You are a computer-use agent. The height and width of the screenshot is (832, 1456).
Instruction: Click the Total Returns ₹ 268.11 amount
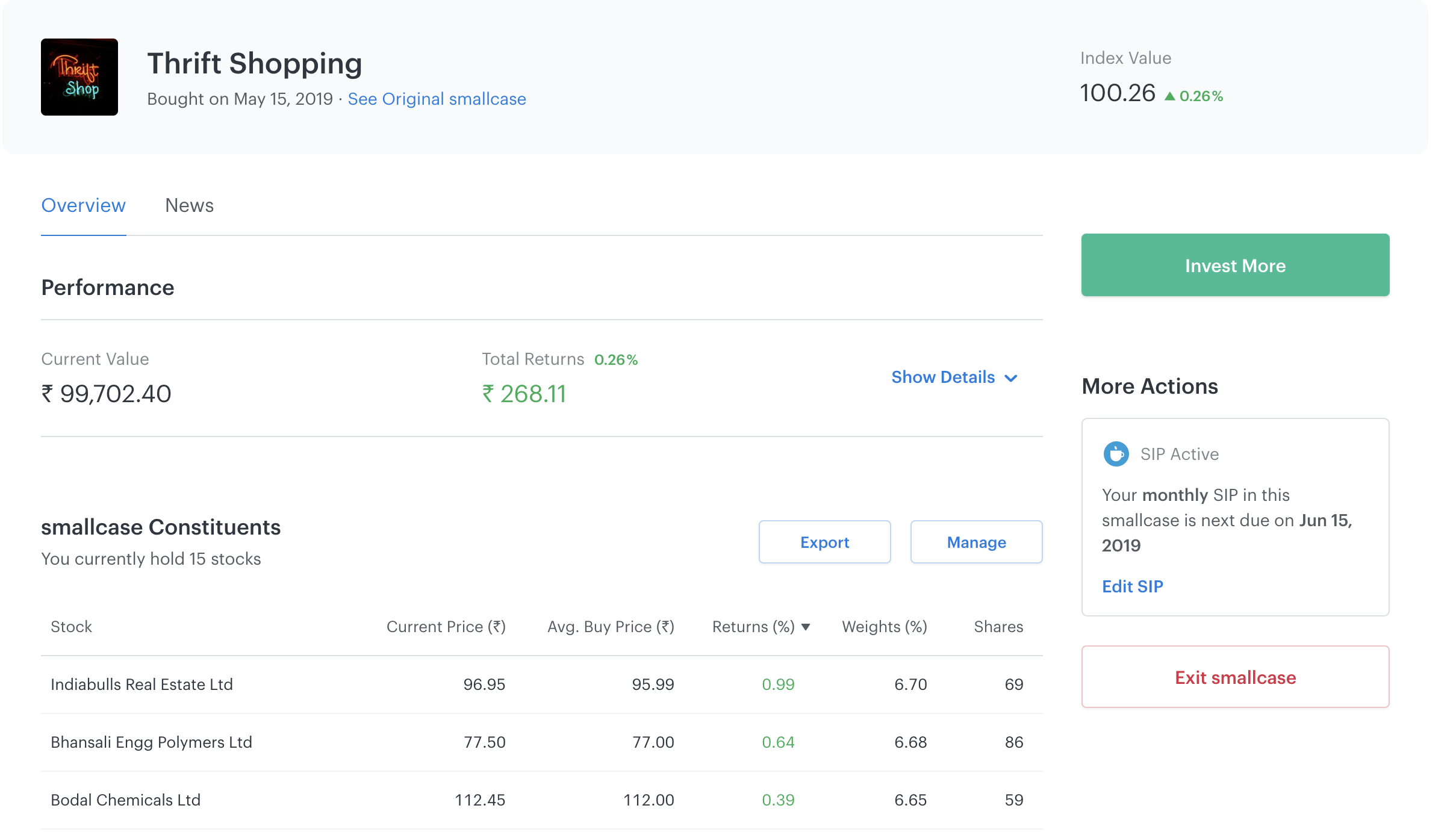tap(524, 394)
